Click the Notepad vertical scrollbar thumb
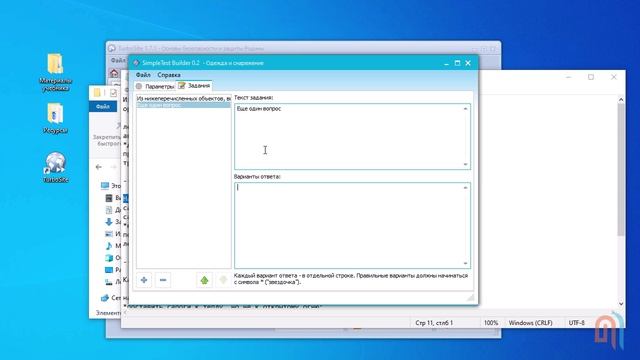 621,169
